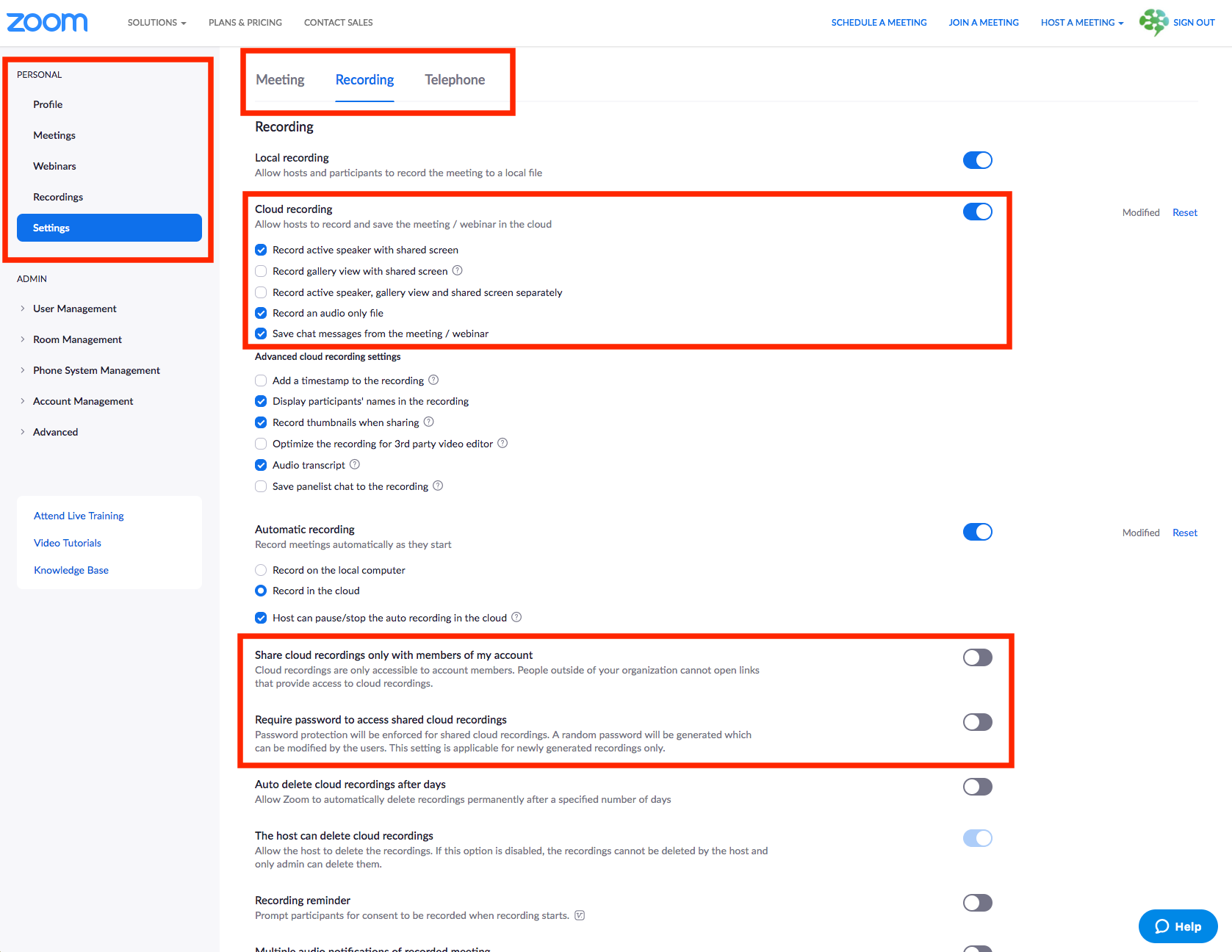Screen dimensions: 1232x952
Task: Click help icon beside 3rd party video editor
Action: pyautogui.click(x=502, y=443)
